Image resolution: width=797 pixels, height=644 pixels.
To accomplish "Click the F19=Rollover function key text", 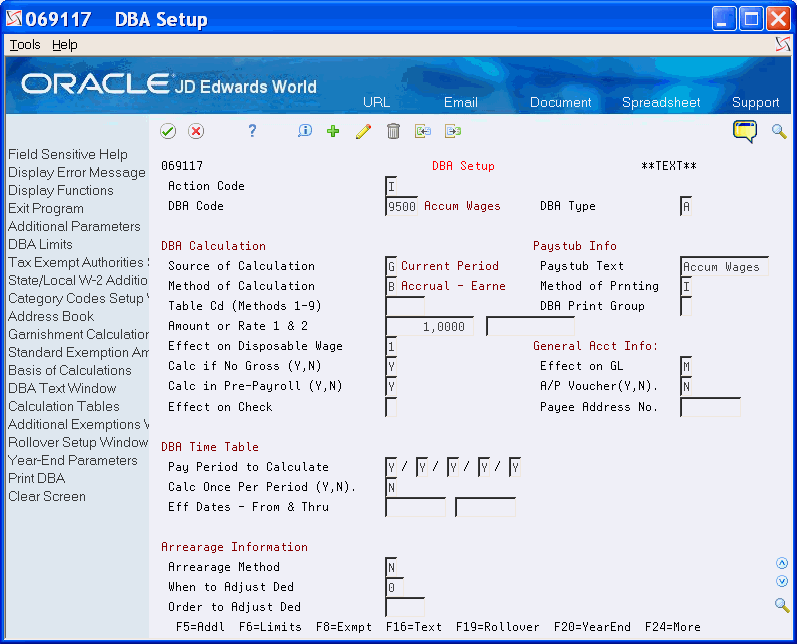I will 497,627.
